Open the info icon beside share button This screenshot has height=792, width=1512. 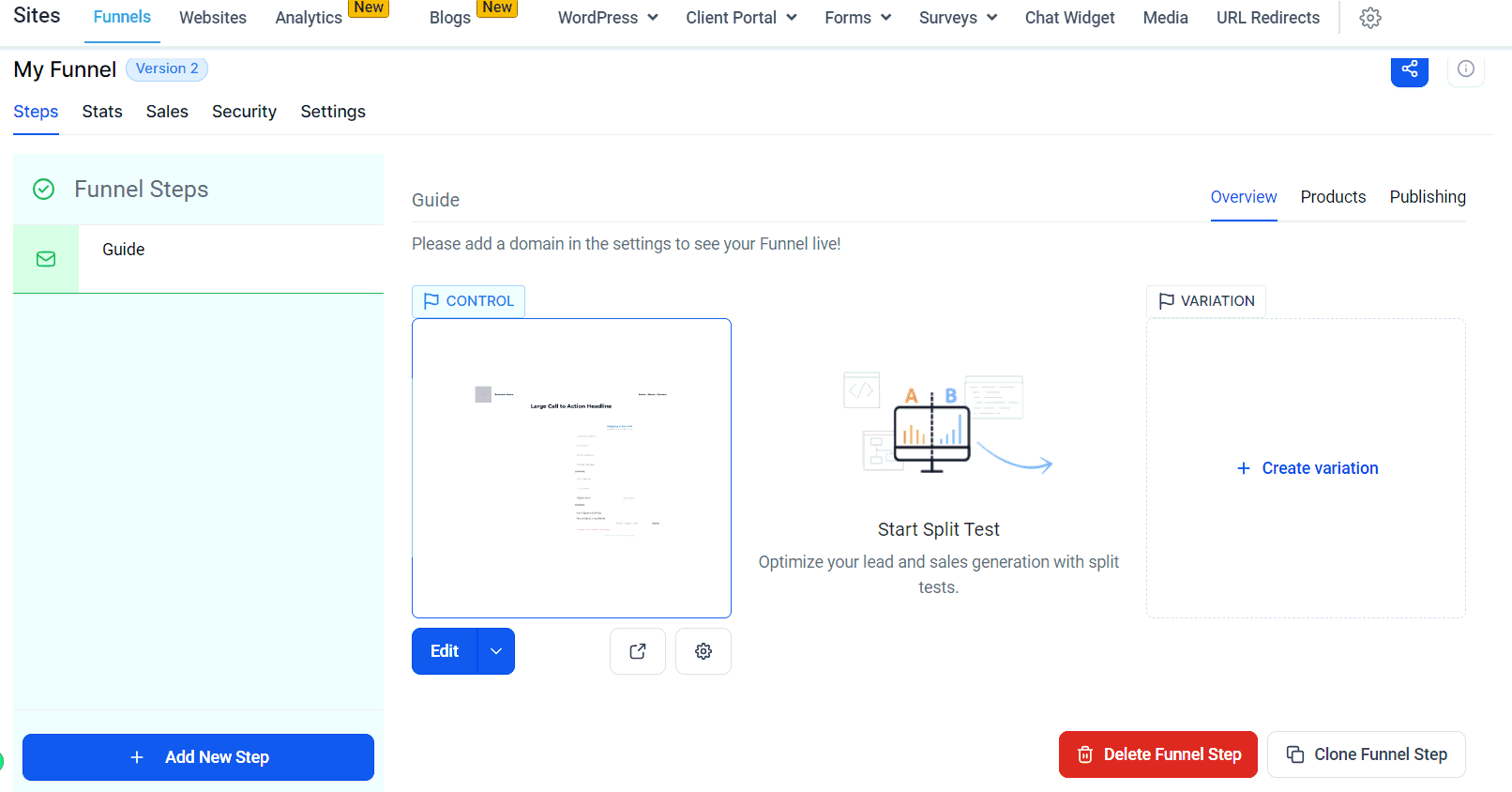pyautogui.click(x=1465, y=69)
